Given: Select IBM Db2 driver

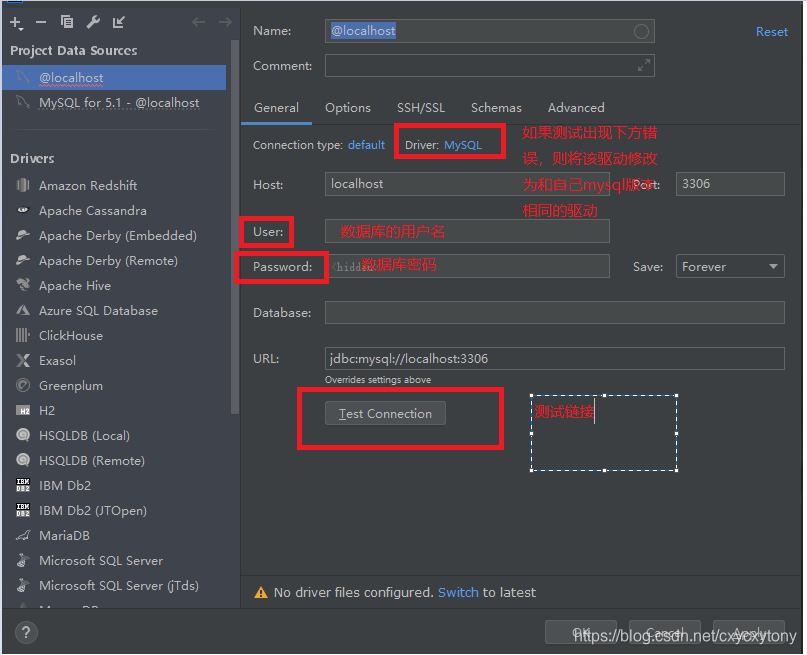Looking at the screenshot, I should [65, 486].
